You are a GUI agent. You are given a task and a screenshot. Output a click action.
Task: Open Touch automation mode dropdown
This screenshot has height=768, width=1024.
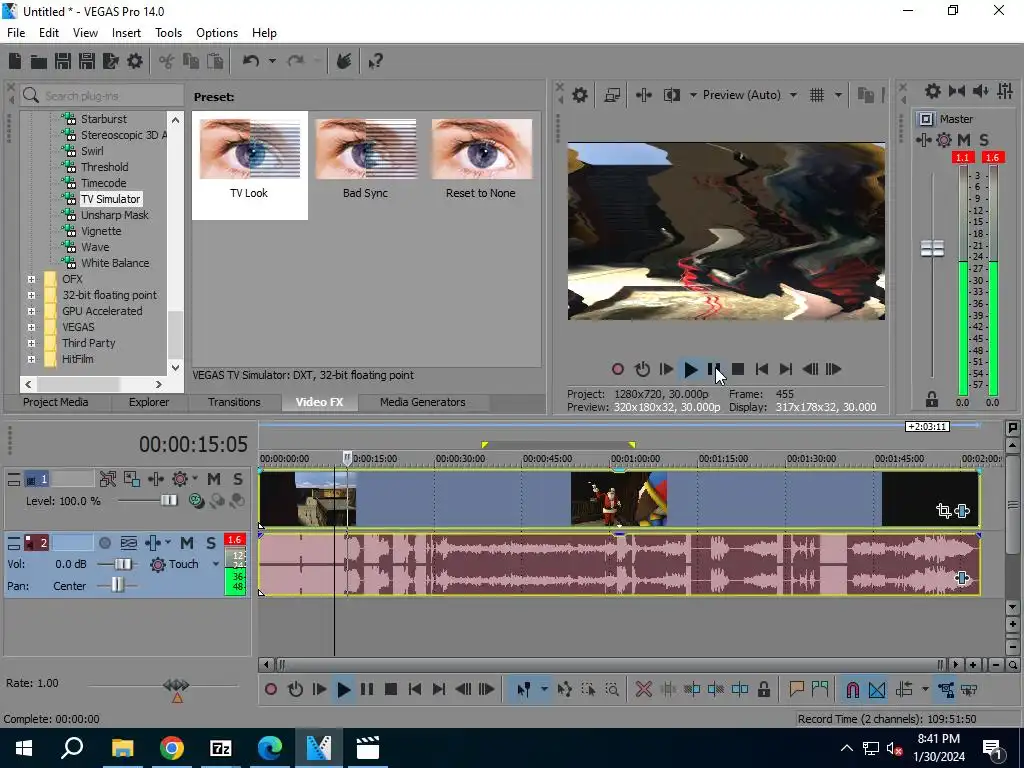(216, 564)
